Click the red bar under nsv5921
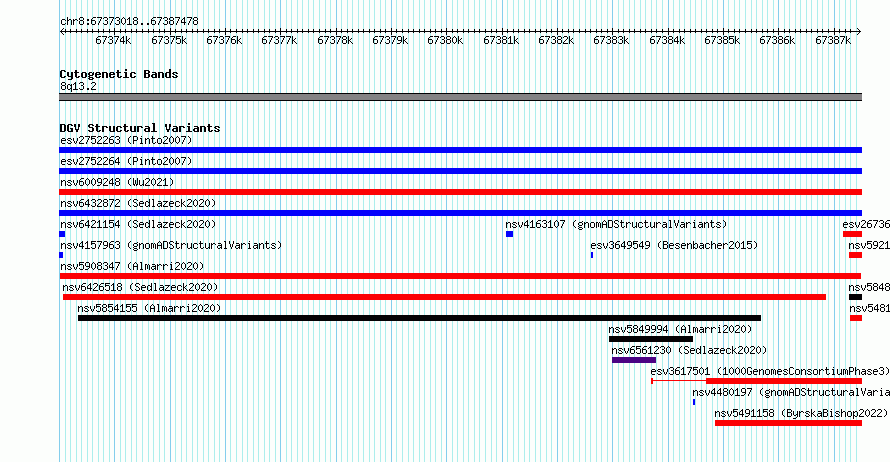890x462 pixels. [x=855, y=255]
